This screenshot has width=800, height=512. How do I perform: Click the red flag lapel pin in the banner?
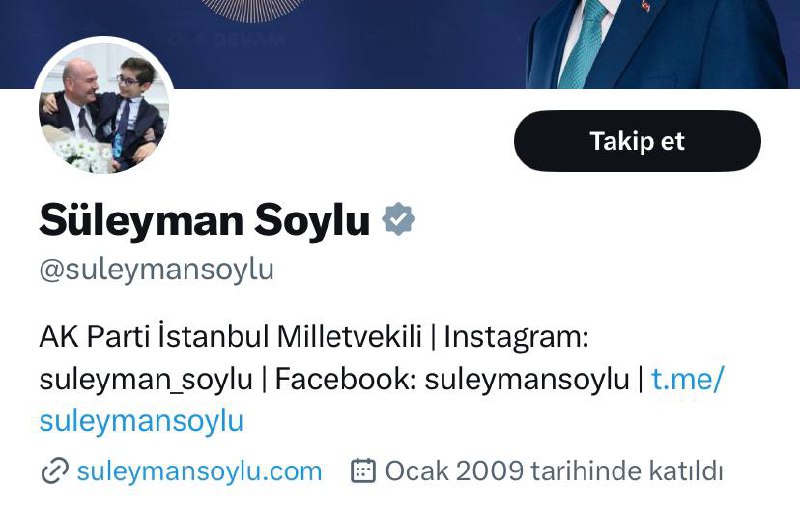(646, 6)
